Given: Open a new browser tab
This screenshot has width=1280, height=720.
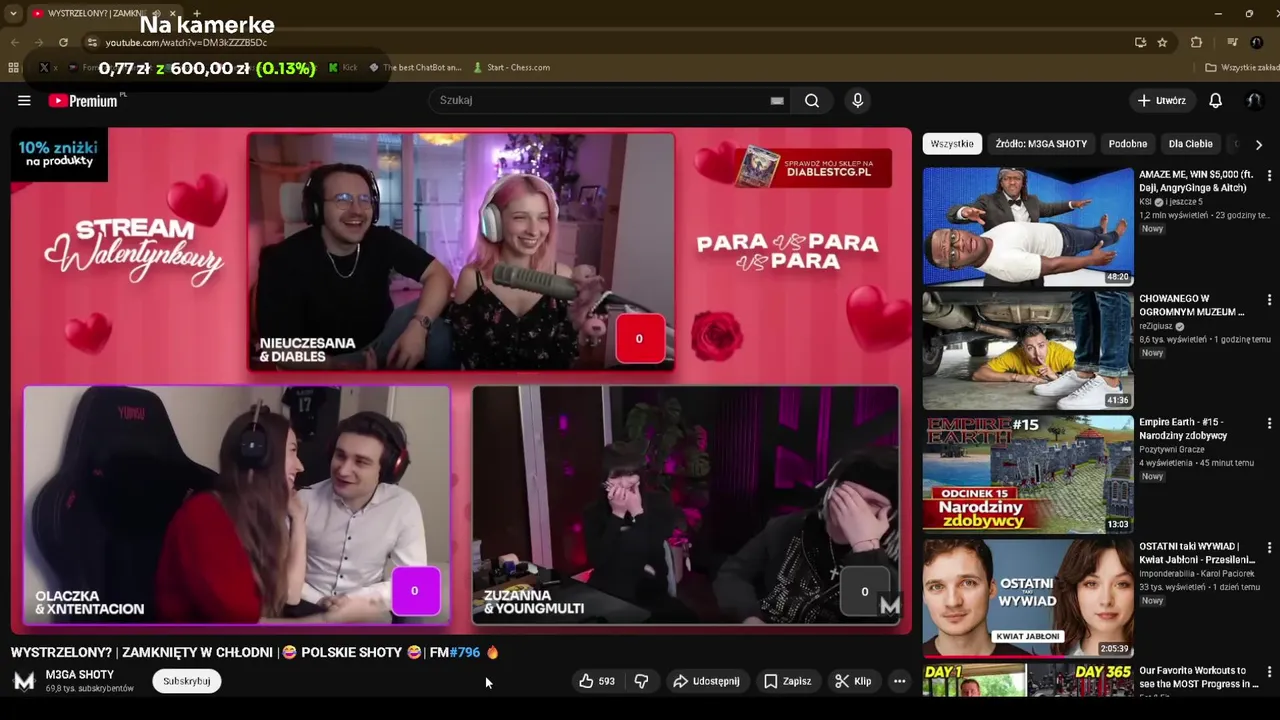Looking at the screenshot, I should [x=195, y=13].
